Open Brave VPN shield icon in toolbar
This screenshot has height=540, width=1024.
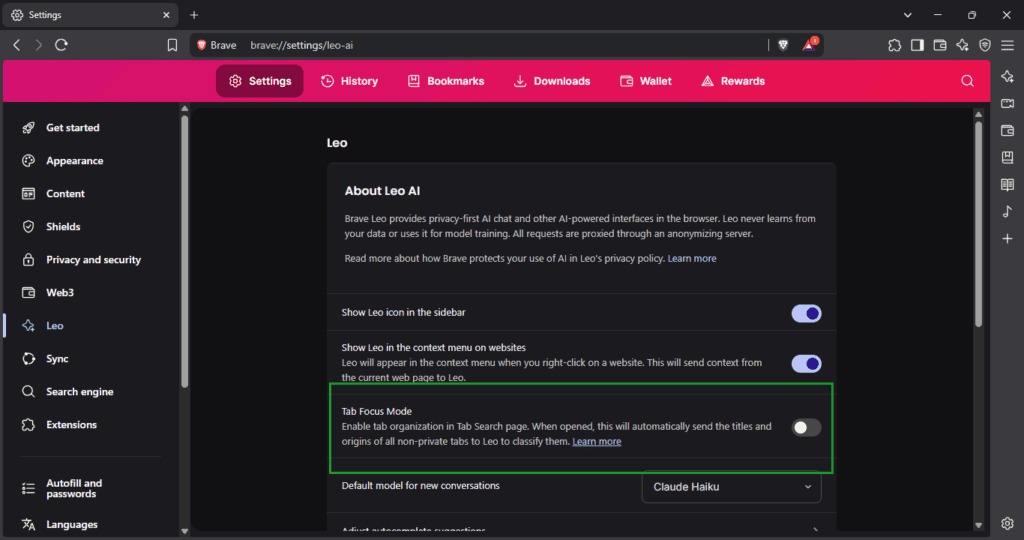pyautogui.click(x=985, y=45)
